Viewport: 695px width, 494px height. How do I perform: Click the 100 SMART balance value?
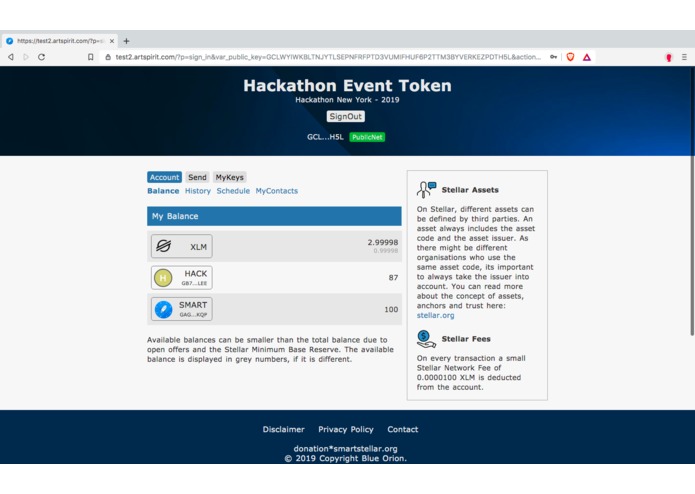[391, 309]
